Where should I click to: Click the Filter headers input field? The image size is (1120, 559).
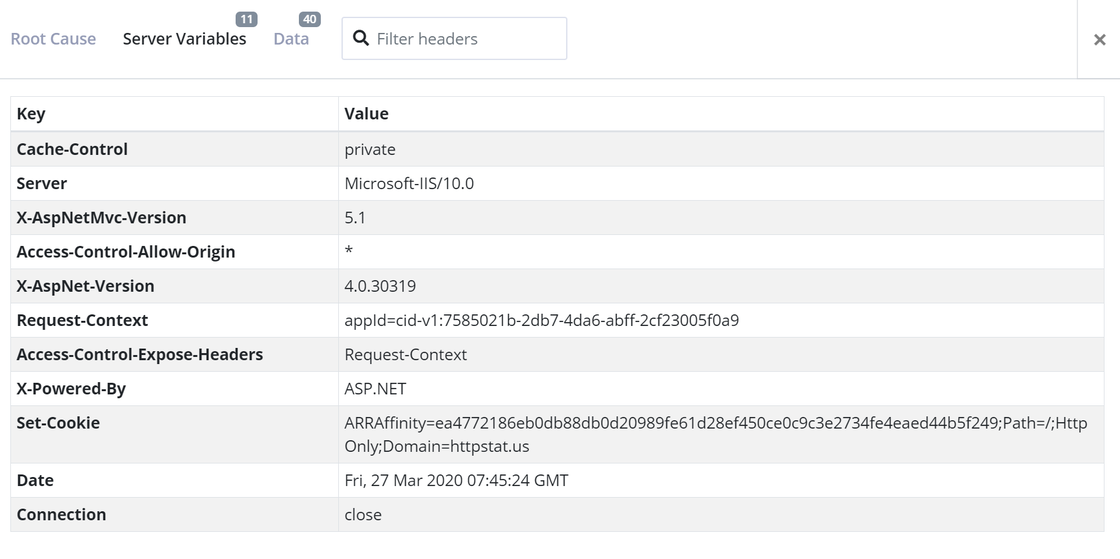tap(454, 39)
